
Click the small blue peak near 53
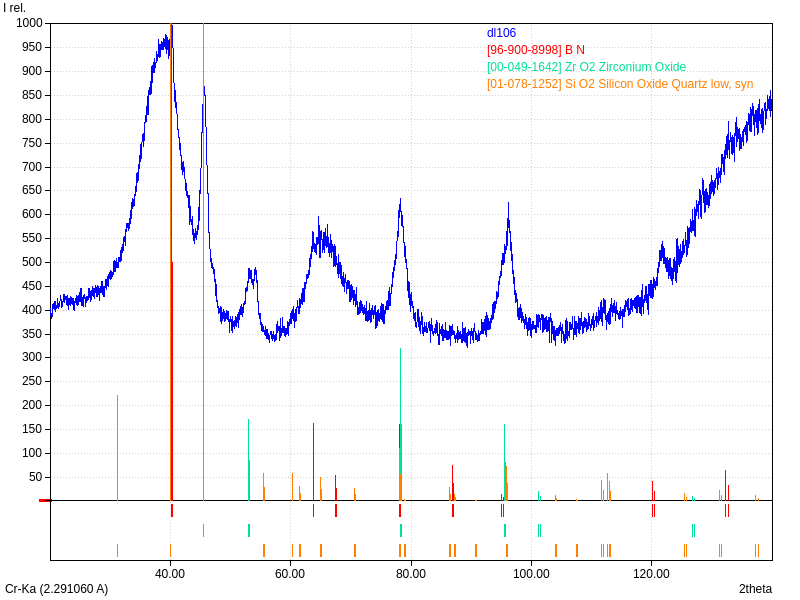click(x=252, y=272)
